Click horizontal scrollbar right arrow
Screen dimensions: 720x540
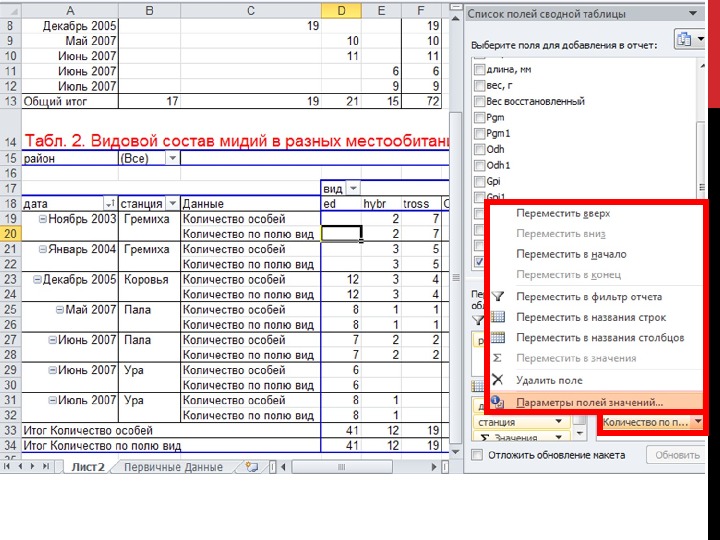click(434, 467)
